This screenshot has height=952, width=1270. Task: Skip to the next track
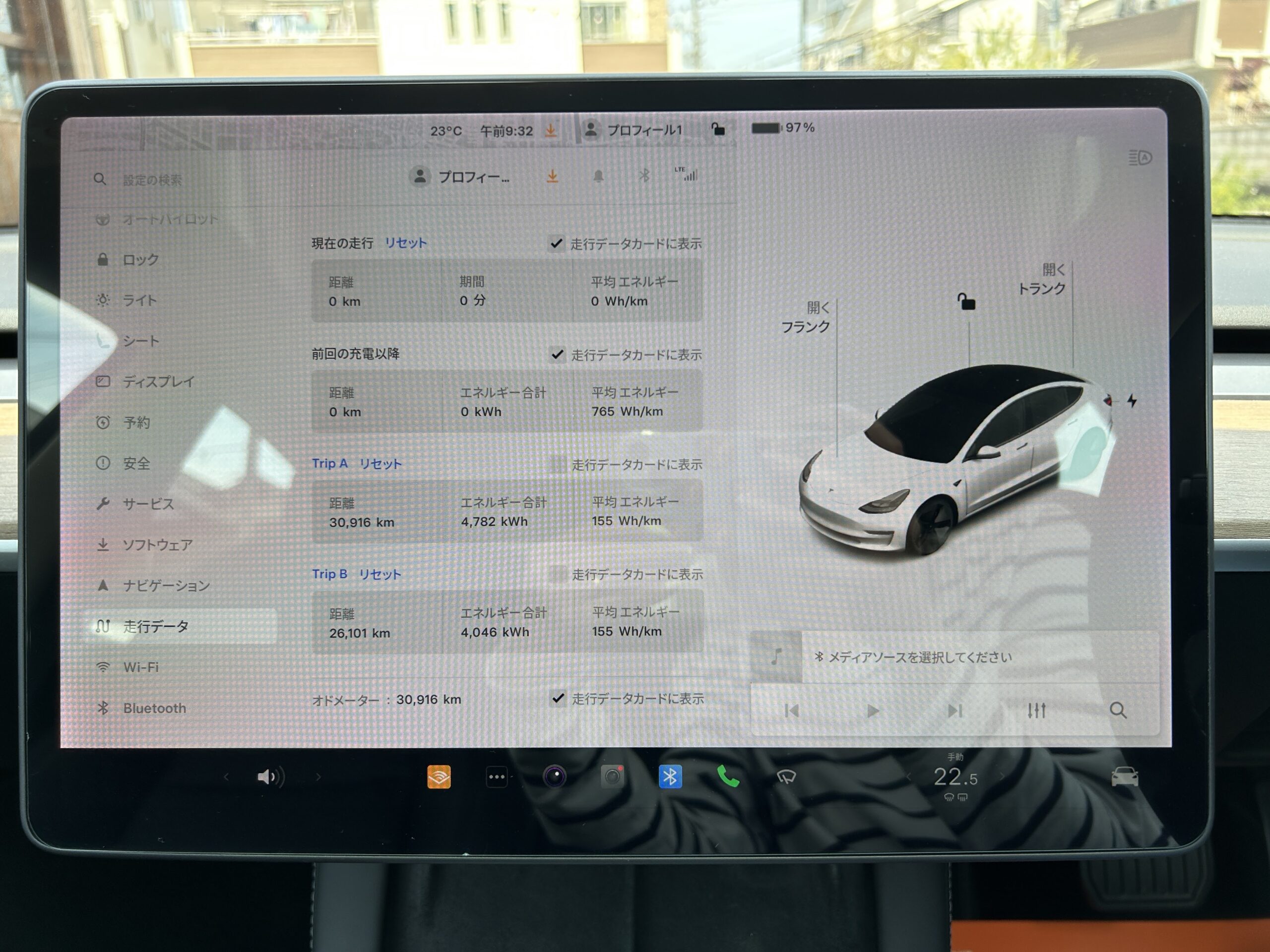coord(954,711)
